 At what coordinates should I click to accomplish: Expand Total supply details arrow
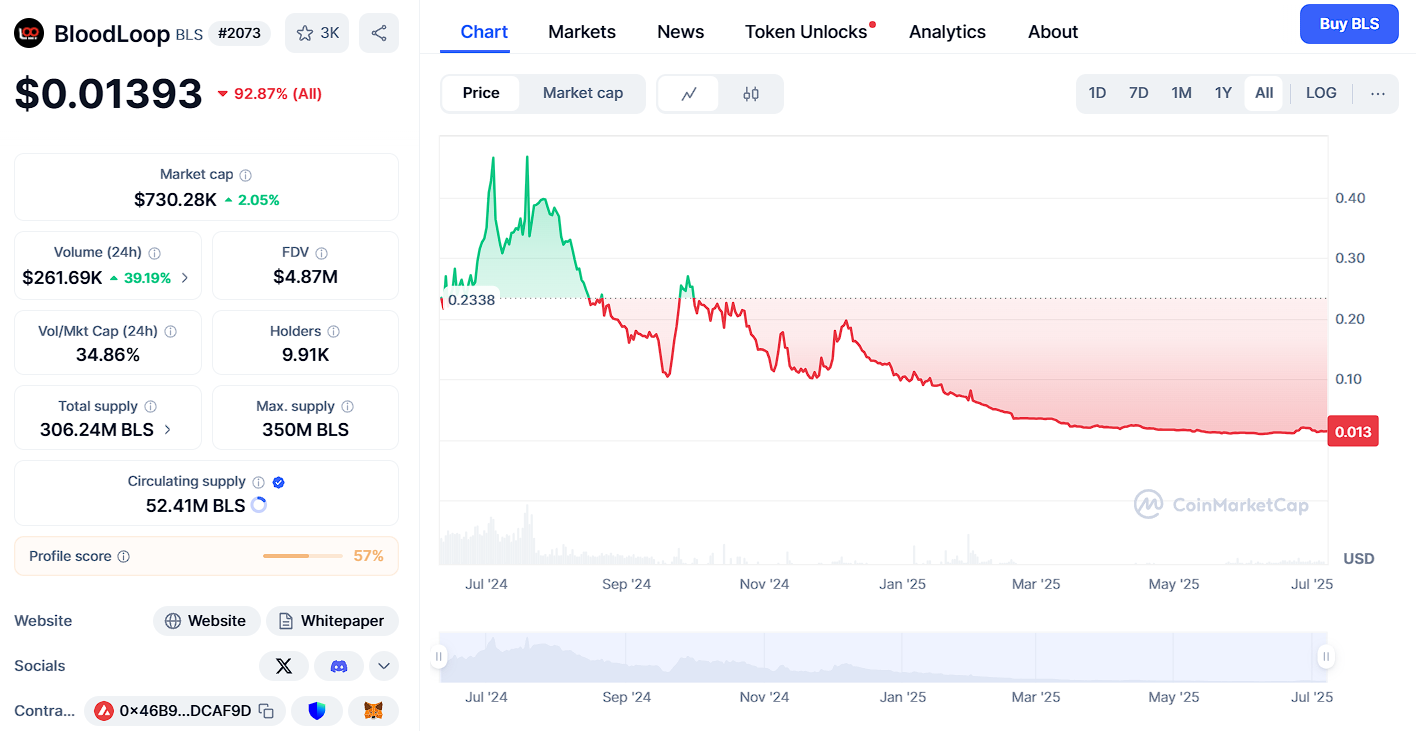[x=167, y=430]
